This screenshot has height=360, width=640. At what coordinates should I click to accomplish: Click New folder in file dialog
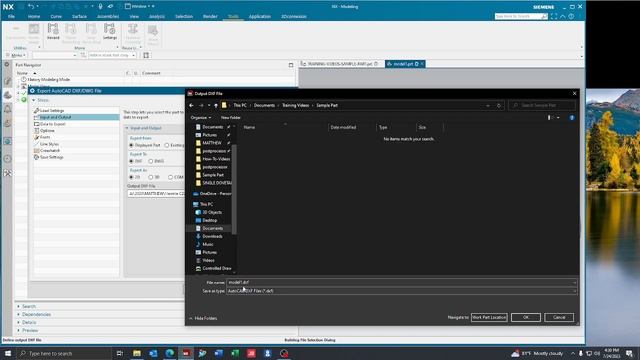click(x=231, y=118)
